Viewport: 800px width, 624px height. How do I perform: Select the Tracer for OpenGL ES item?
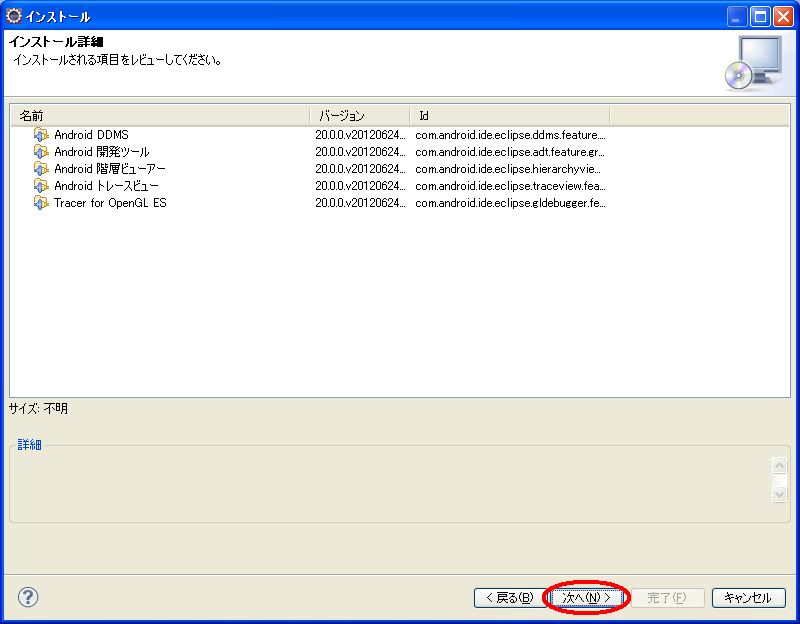110,203
